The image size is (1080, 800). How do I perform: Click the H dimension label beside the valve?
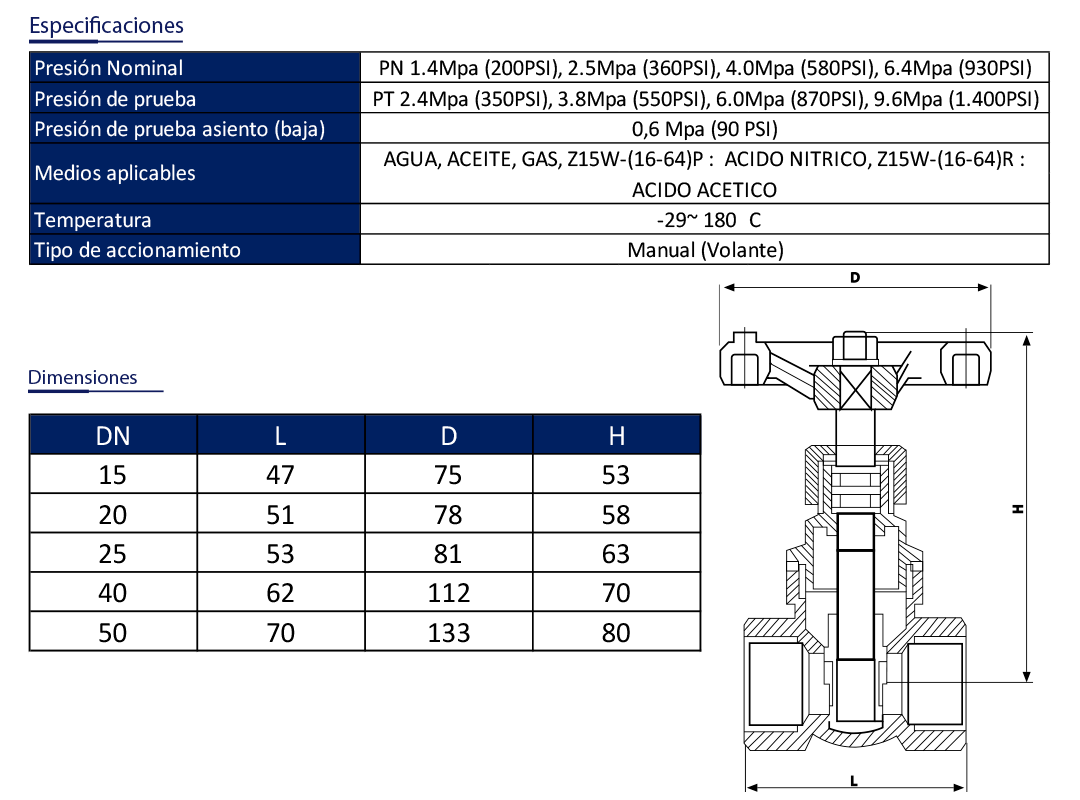coord(1018,509)
